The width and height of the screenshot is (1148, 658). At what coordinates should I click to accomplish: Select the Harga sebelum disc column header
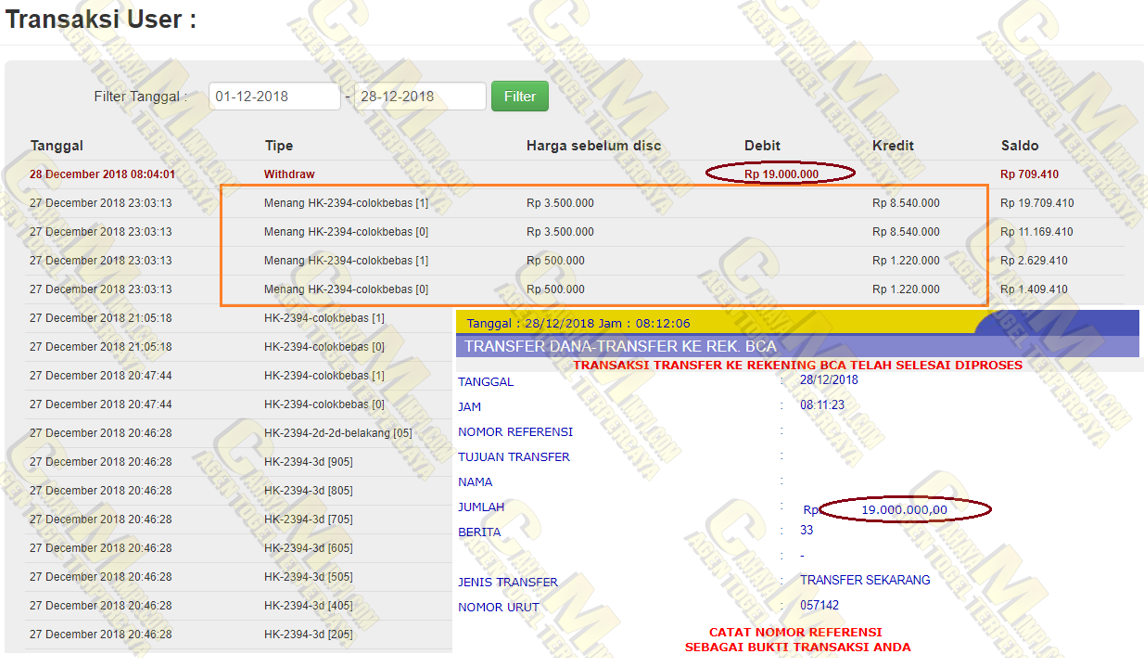pyautogui.click(x=593, y=146)
